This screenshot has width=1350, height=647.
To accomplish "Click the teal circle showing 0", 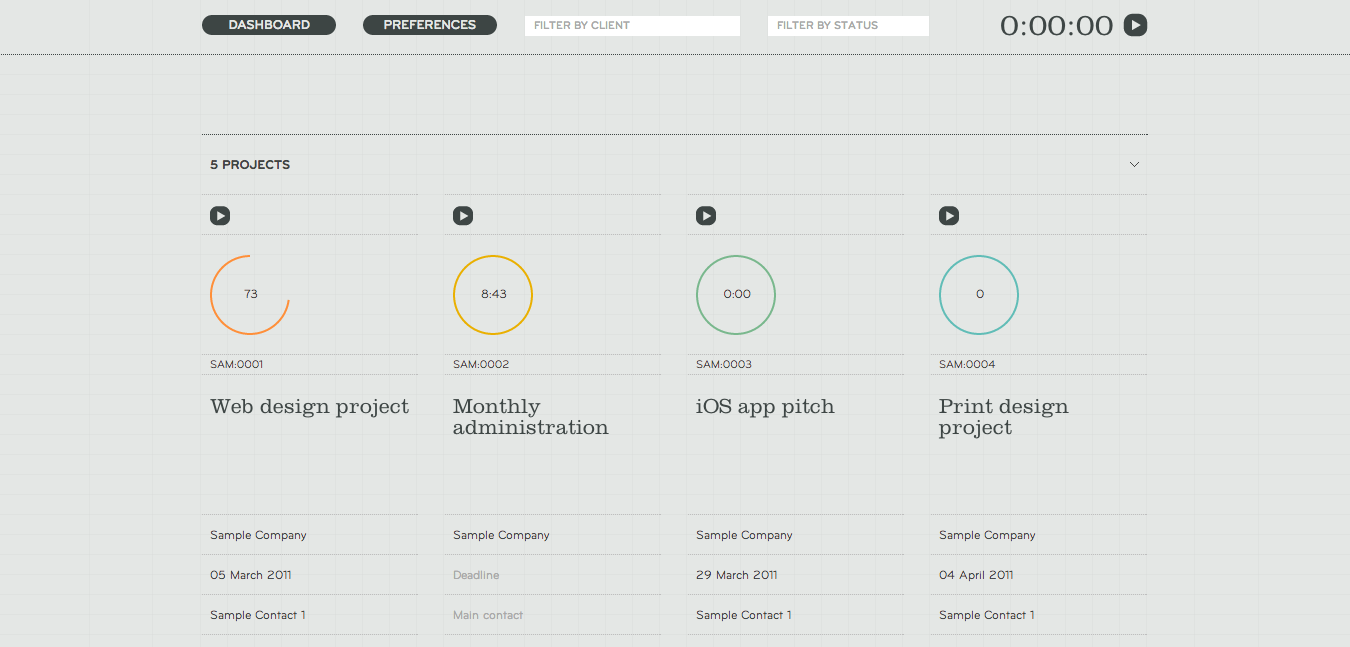I will [x=979, y=294].
